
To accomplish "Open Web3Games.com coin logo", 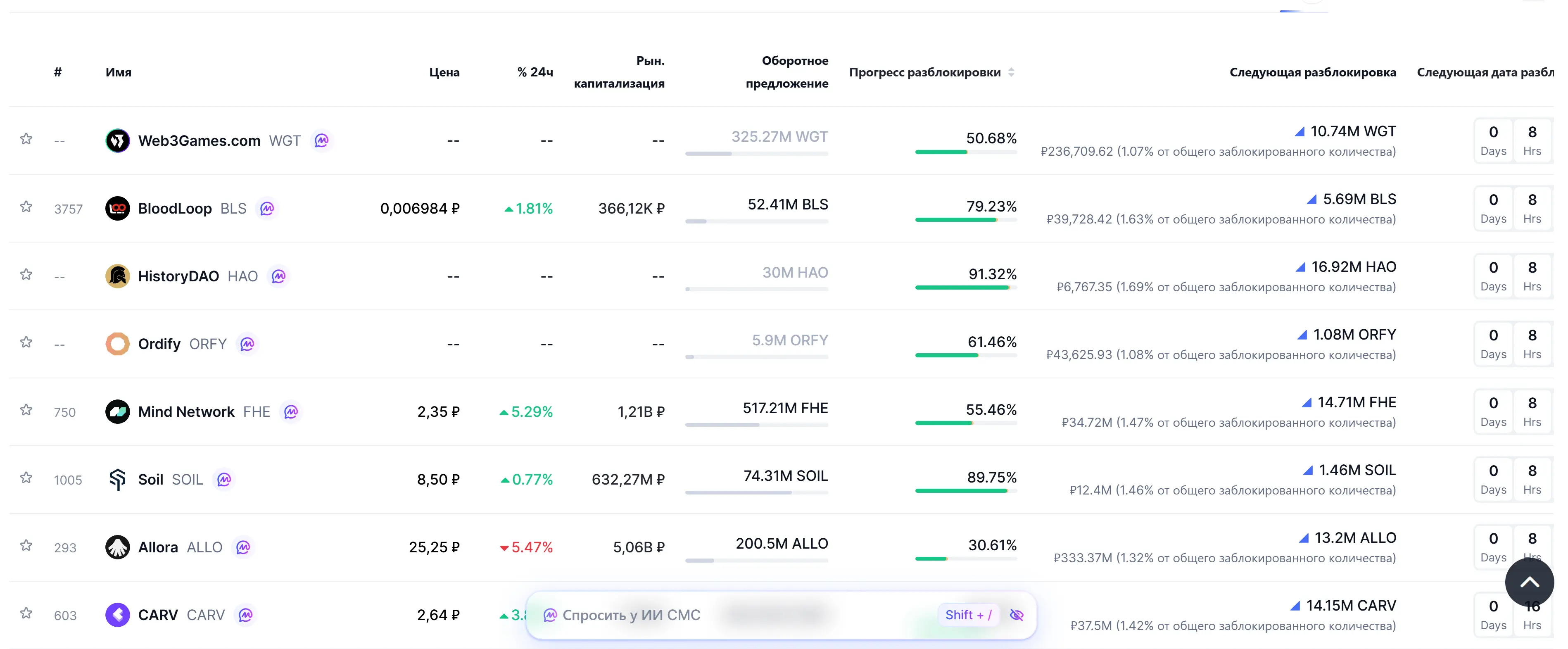I will [117, 140].
